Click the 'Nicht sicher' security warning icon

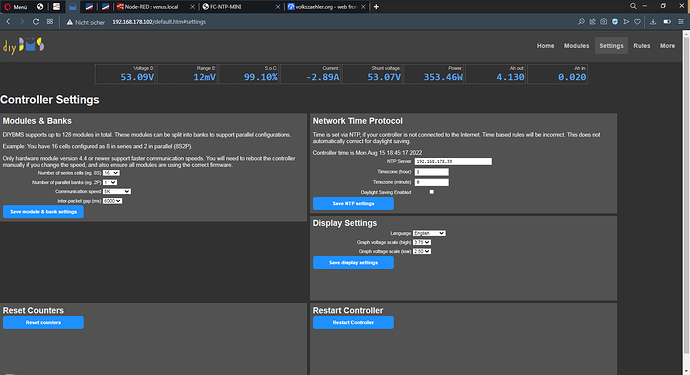70,22
